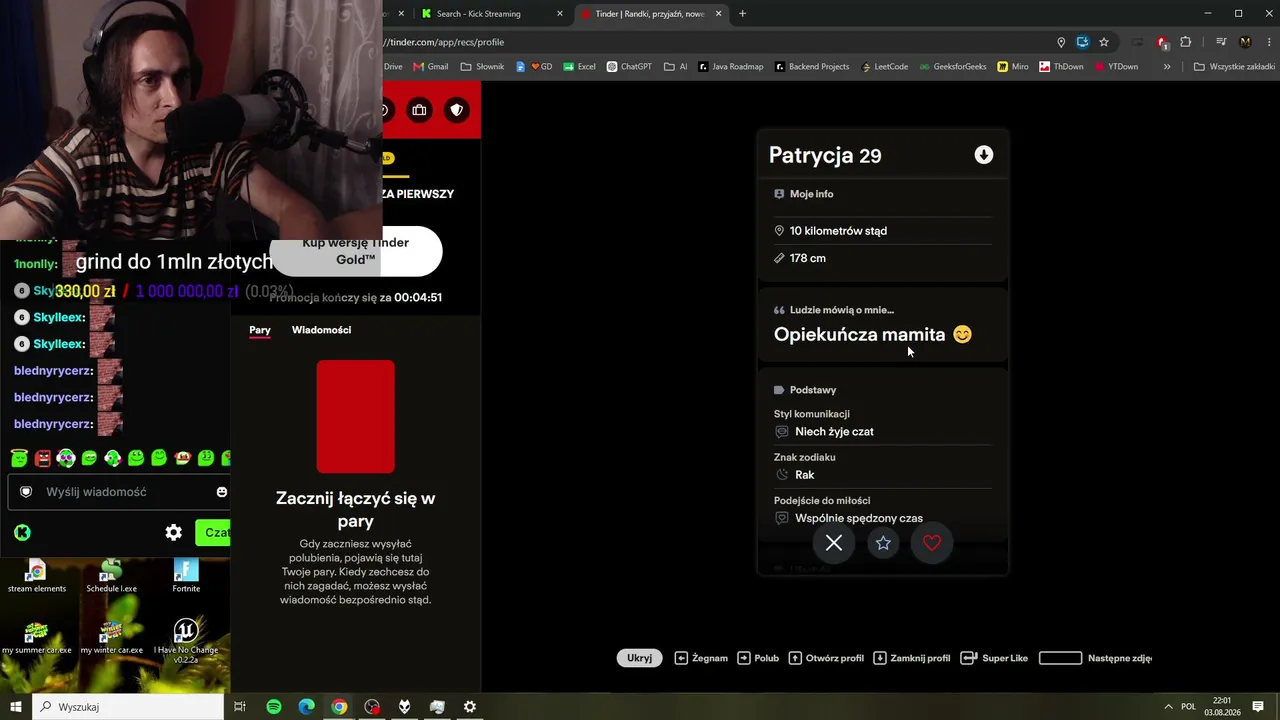
Task: Open Spotify from the taskbar
Action: (x=274, y=707)
